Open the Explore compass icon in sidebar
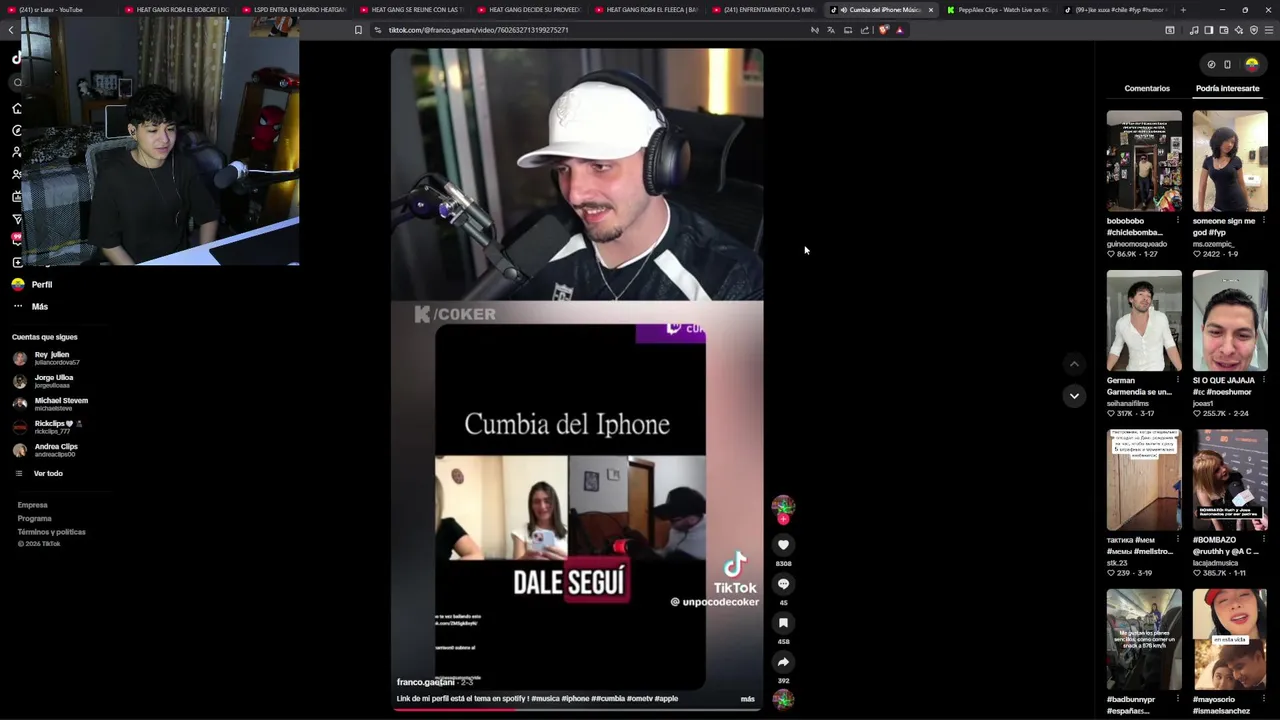 click(17, 130)
